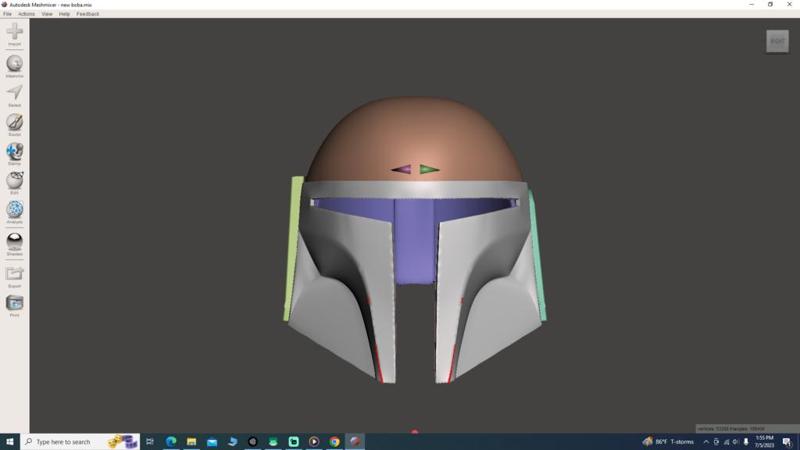
Task: Choose the Select tool
Action: 14,95
